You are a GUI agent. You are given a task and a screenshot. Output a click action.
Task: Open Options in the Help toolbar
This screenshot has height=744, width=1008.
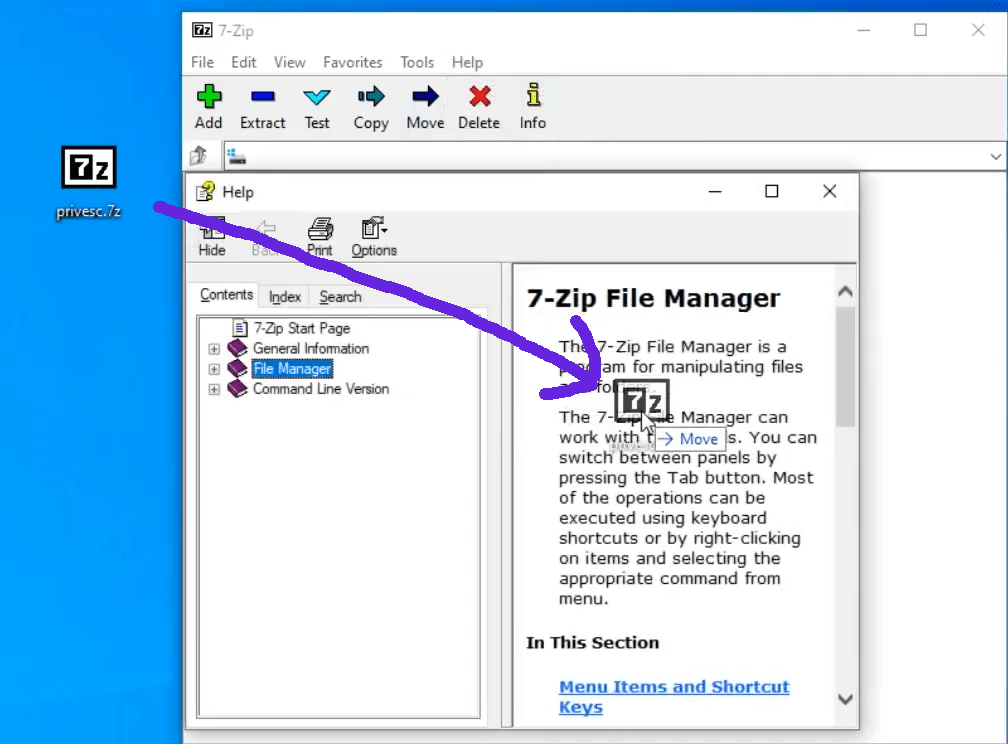[374, 237]
